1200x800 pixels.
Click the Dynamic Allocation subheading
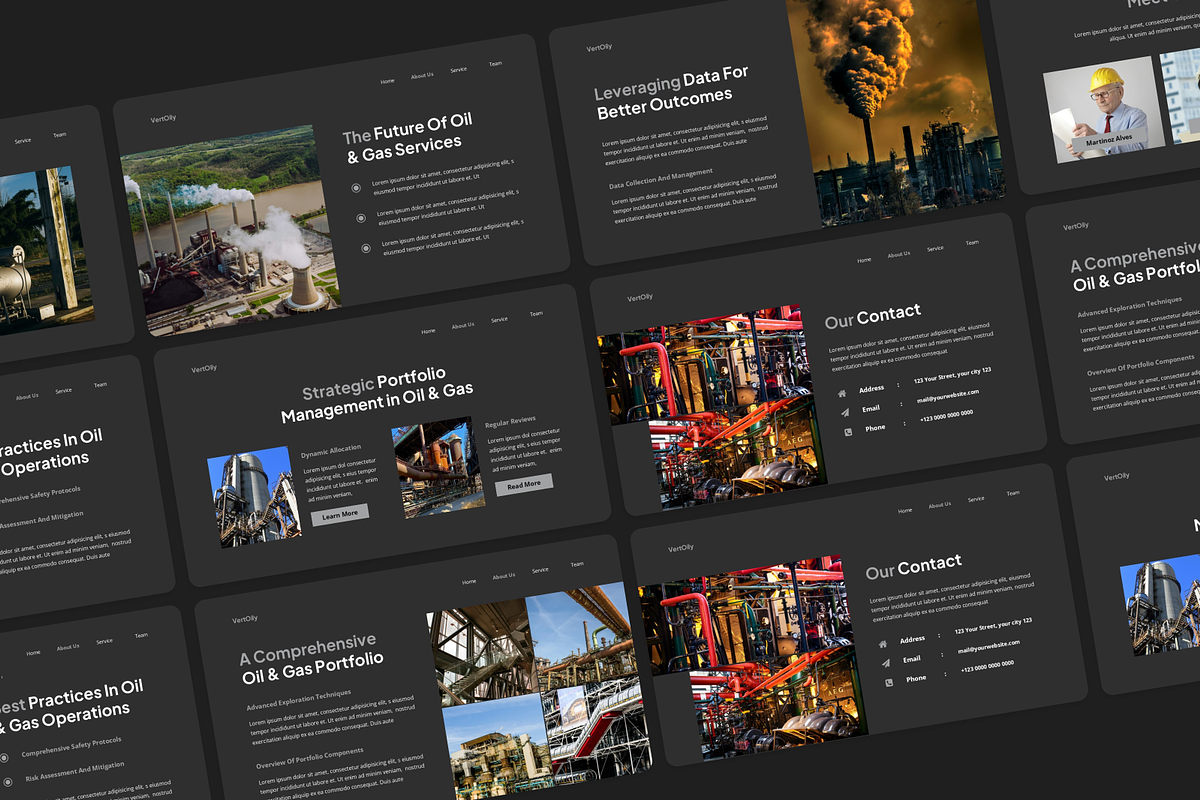[x=331, y=452]
